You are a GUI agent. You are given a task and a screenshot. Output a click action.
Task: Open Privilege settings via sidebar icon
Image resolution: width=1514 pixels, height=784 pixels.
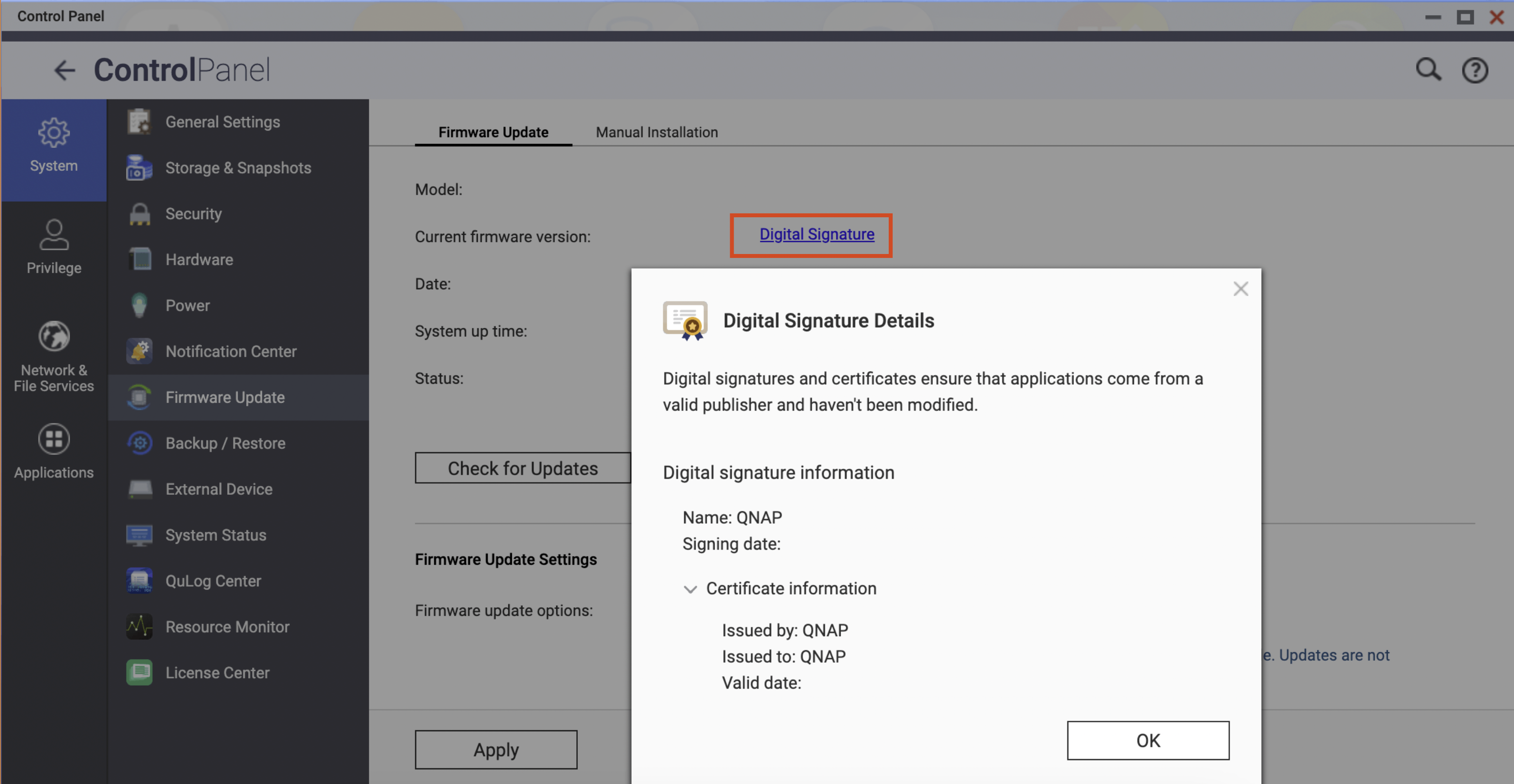click(53, 234)
